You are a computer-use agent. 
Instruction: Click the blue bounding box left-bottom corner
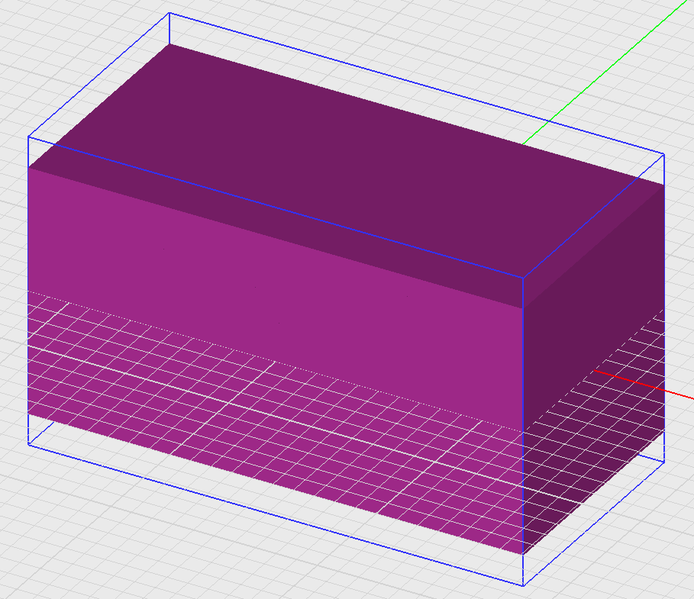[26, 441]
